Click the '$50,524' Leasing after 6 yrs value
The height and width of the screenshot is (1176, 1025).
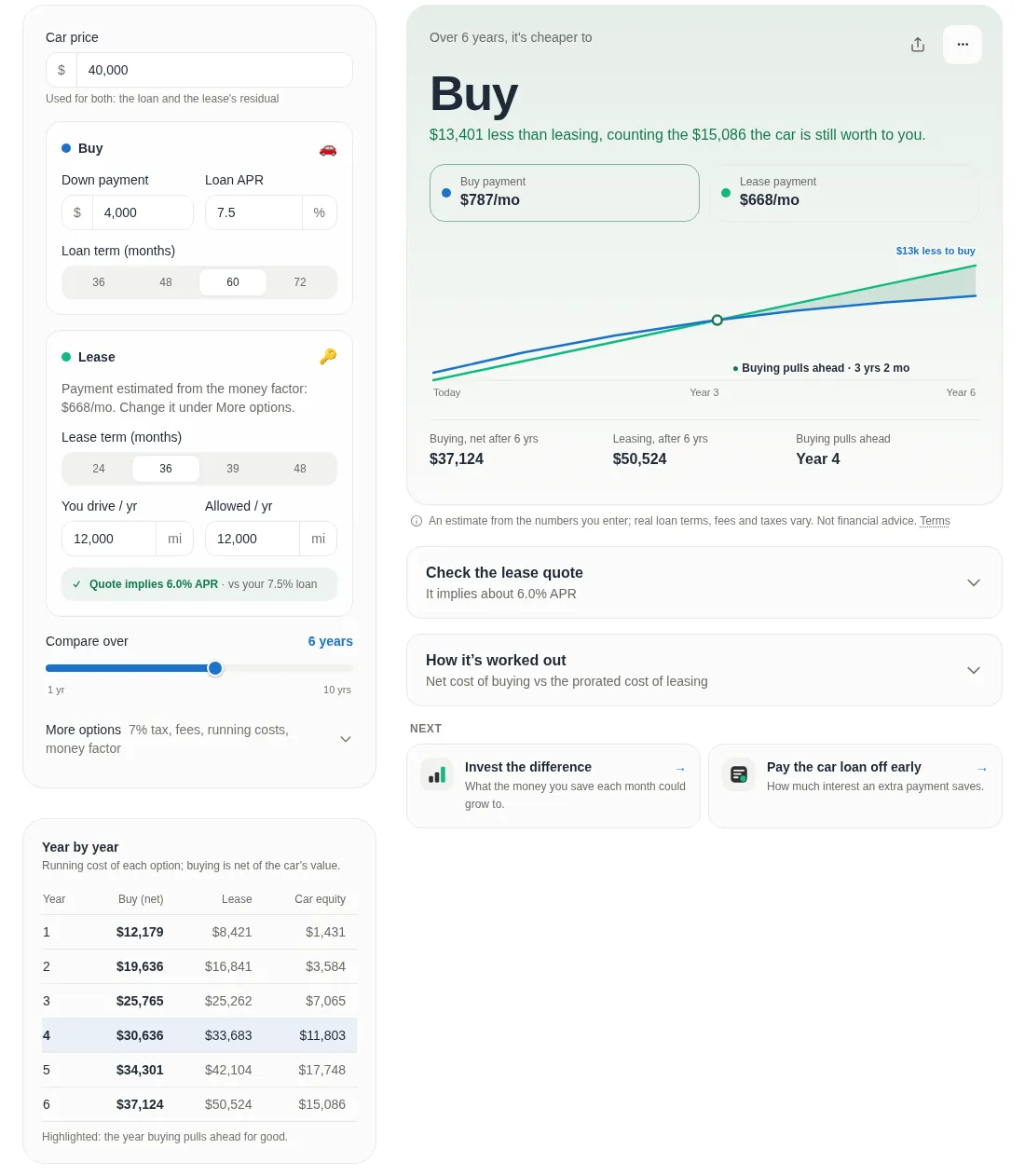(x=640, y=458)
